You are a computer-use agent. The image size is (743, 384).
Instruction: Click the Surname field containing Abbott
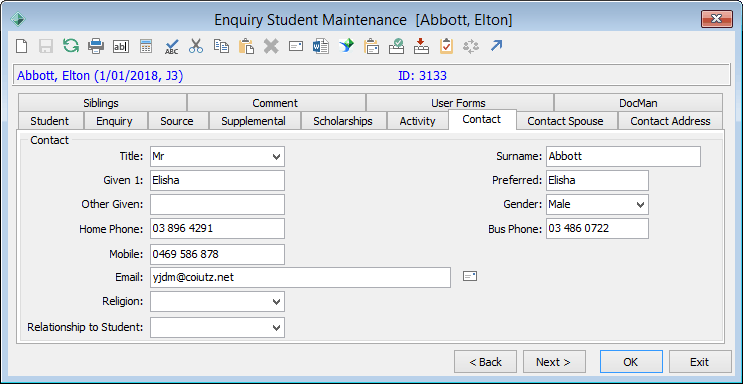(x=623, y=156)
